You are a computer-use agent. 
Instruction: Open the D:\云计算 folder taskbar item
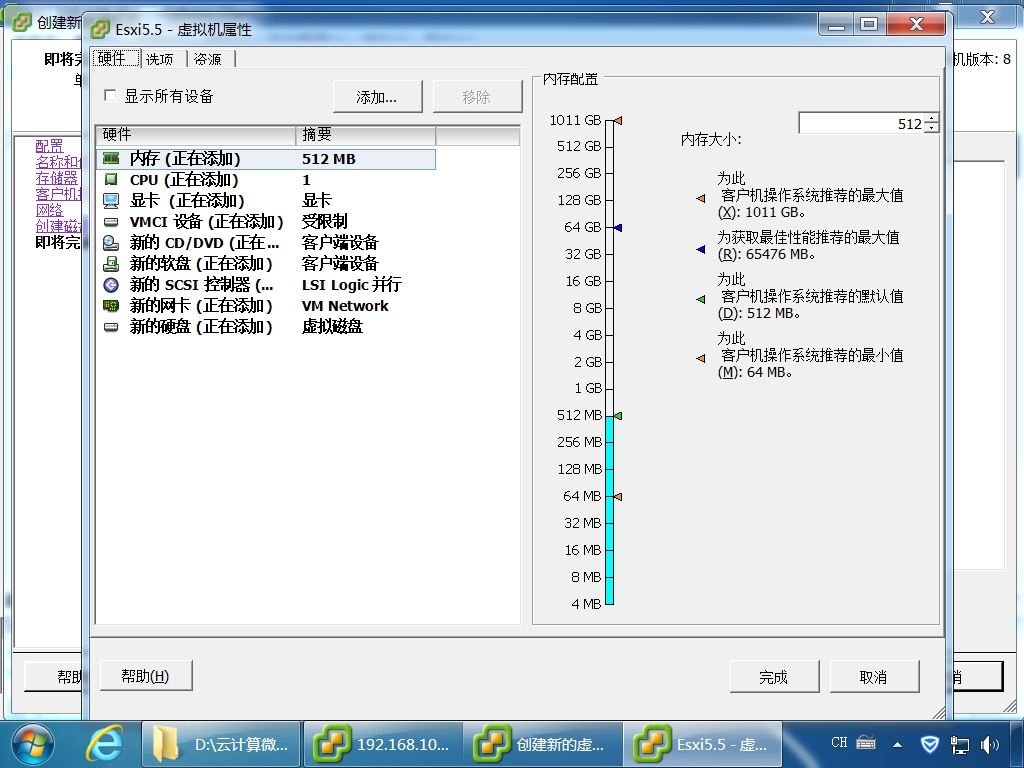(221, 744)
